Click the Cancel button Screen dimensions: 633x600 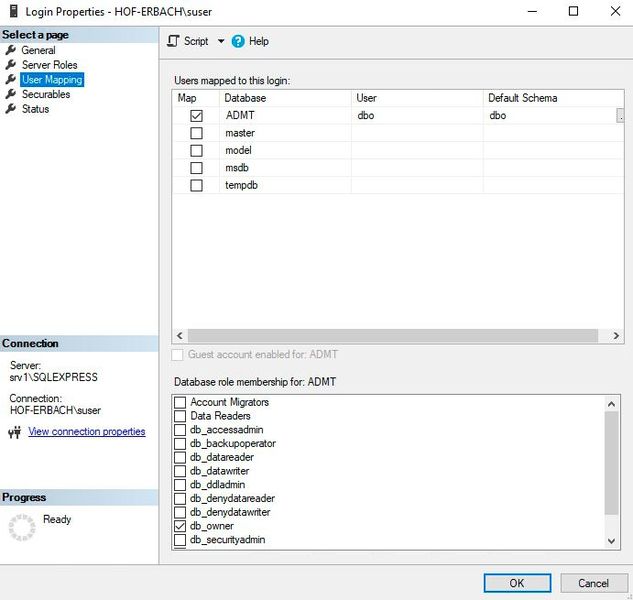tap(593, 583)
